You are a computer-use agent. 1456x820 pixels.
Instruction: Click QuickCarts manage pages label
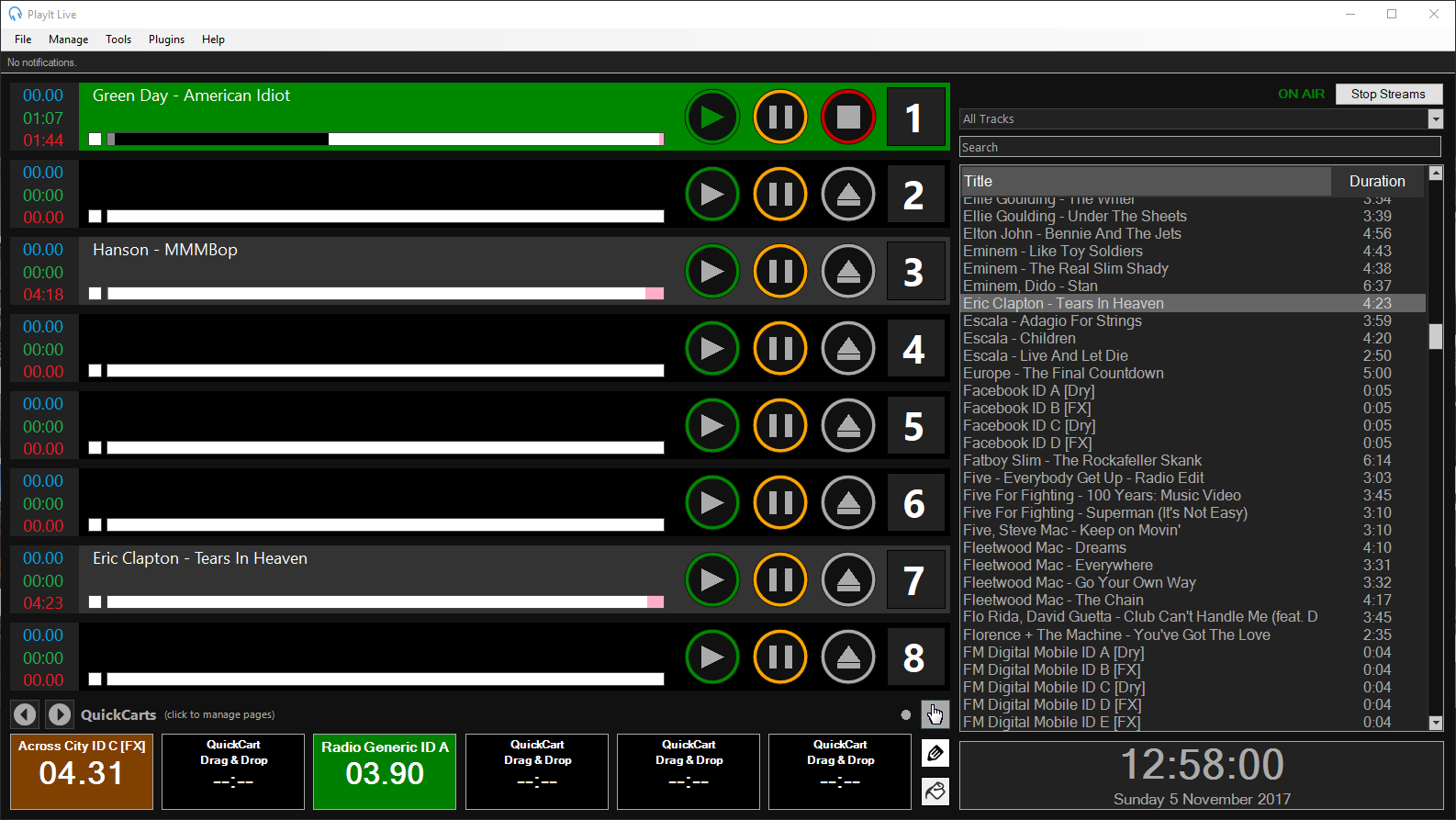[219, 714]
